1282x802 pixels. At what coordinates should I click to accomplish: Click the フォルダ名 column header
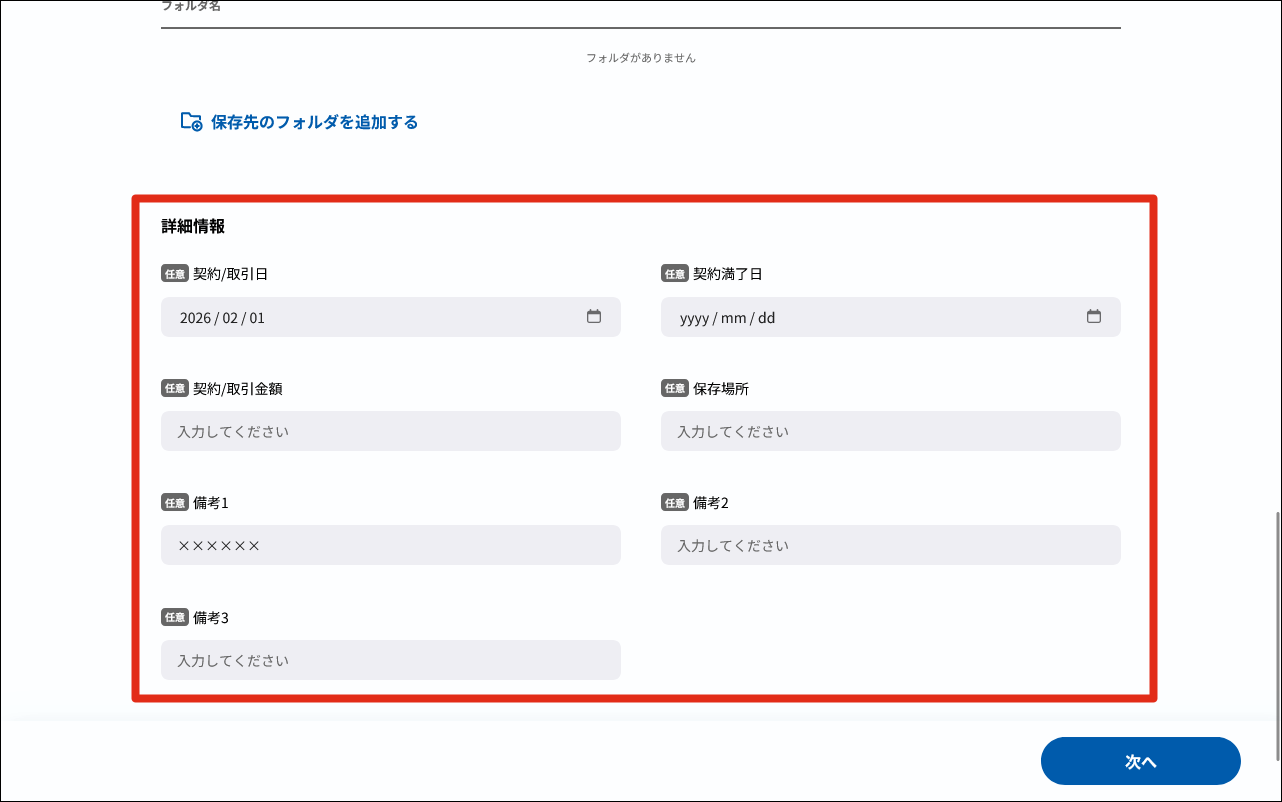coord(191,7)
